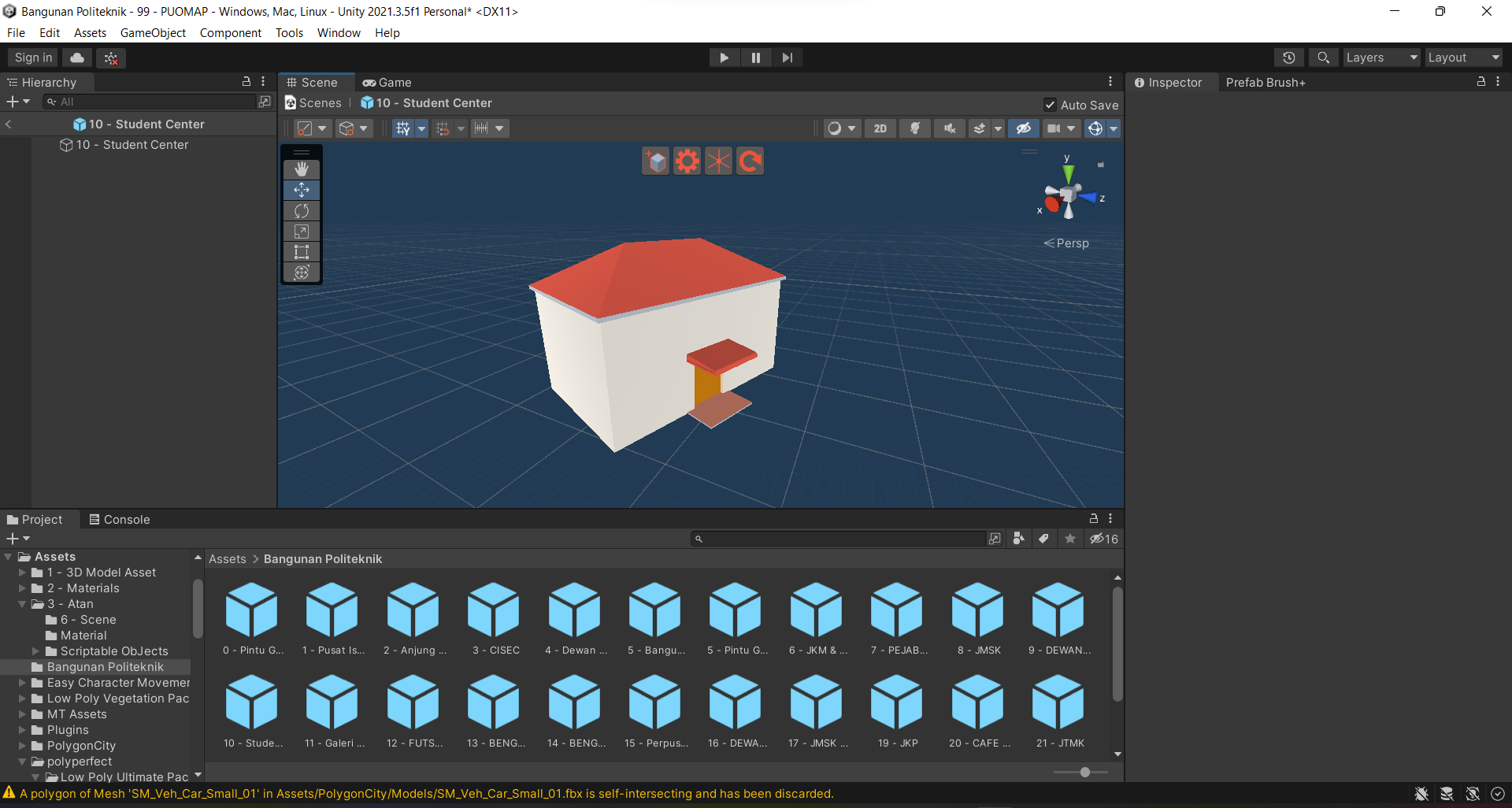Open the Layout dropdown
1512x808 pixels.
pos(1463,57)
